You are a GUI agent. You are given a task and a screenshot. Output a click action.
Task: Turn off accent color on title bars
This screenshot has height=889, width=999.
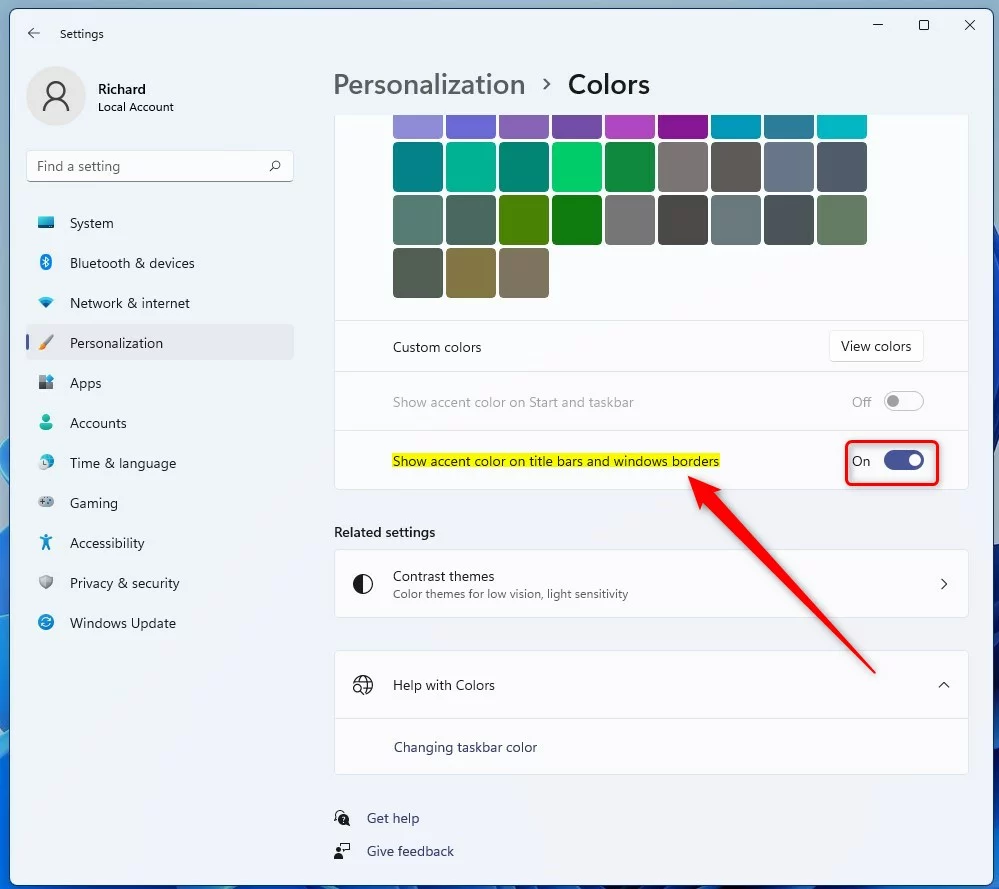pyautogui.click(x=903, y=461)
